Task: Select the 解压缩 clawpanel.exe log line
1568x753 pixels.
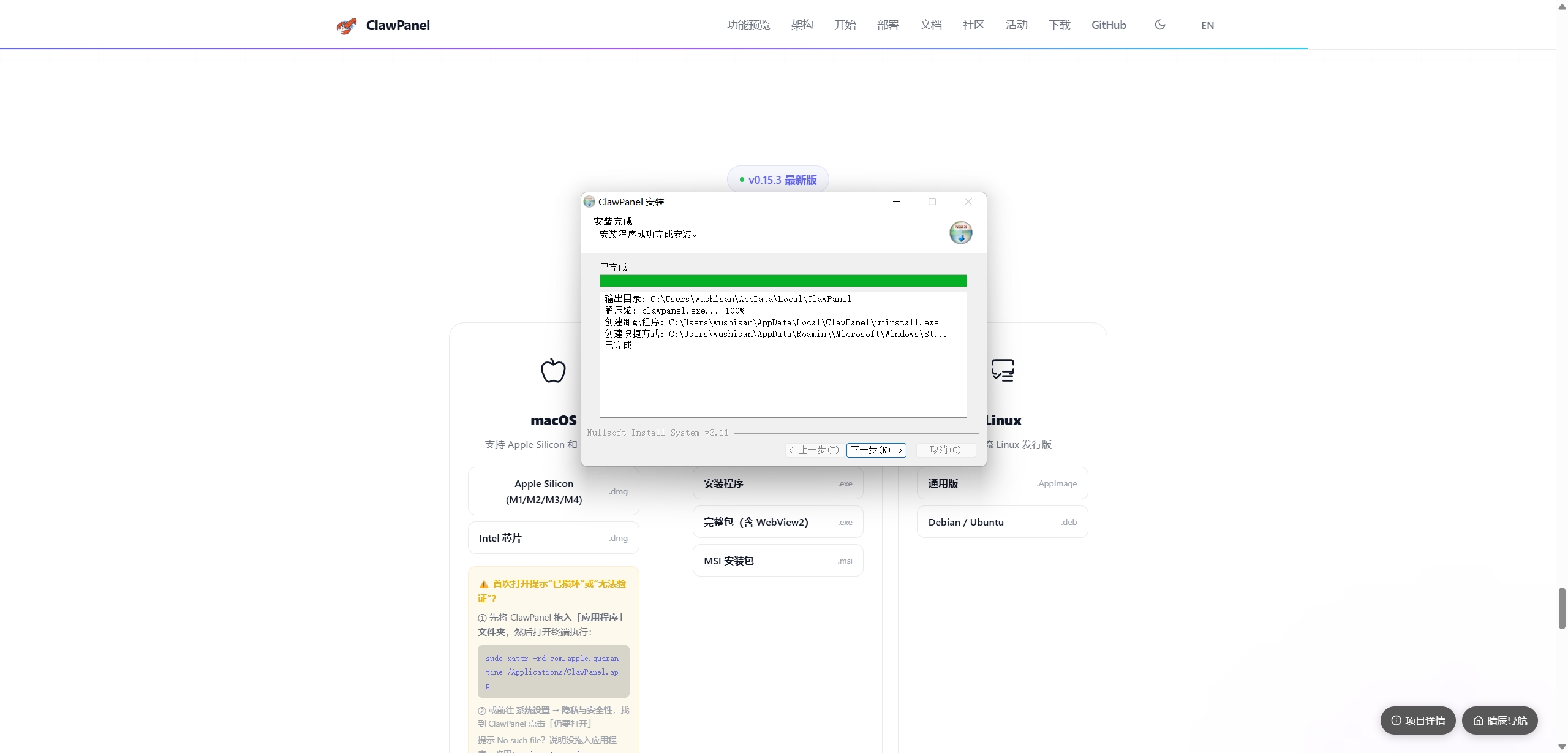Action: (674, 311)
